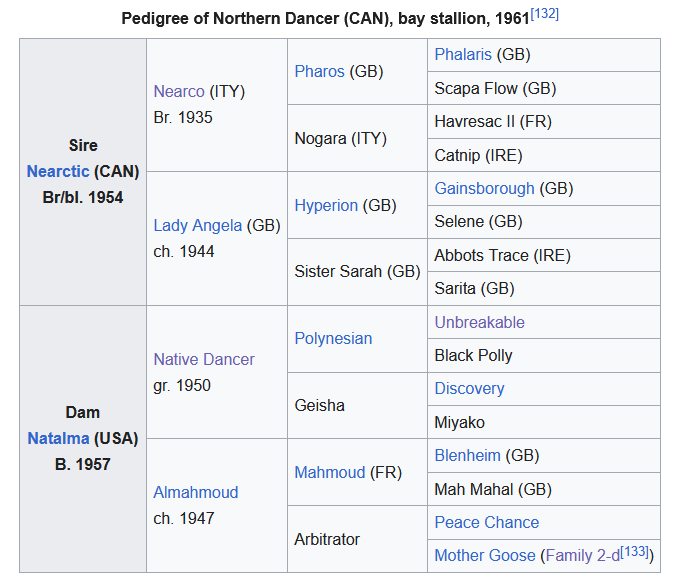Click the Nogara (ITY) cell text
The height and width of the screenshot is (583, 674).
[340, 139]
